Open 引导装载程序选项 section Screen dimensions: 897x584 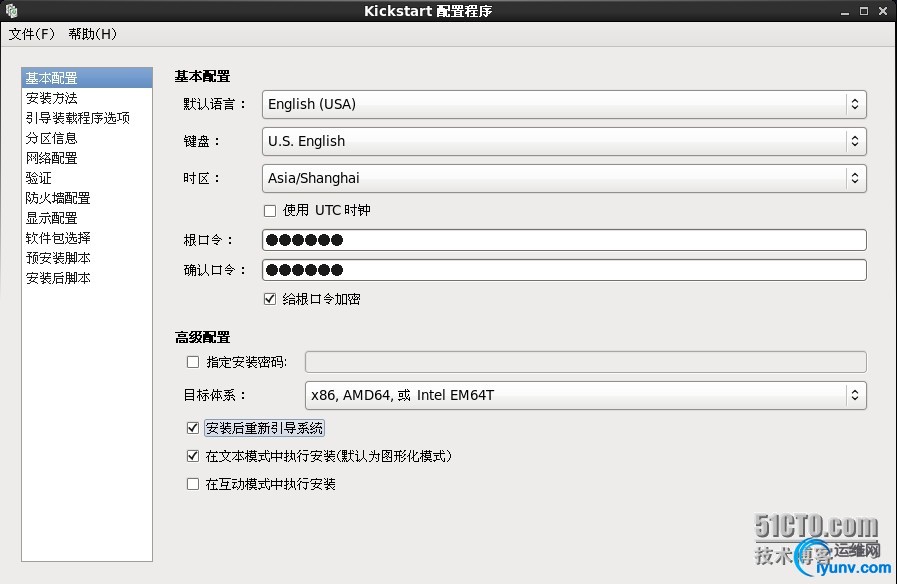pyautogui.click(x=87, y=118)
